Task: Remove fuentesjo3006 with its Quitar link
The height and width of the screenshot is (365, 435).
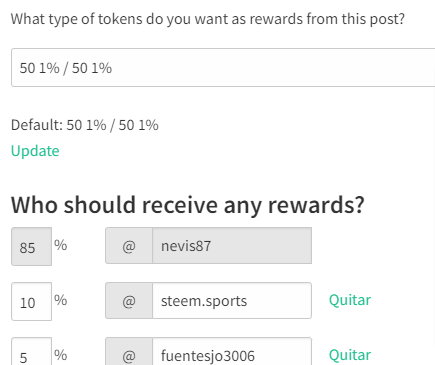Action: click(x=350, y=355)
